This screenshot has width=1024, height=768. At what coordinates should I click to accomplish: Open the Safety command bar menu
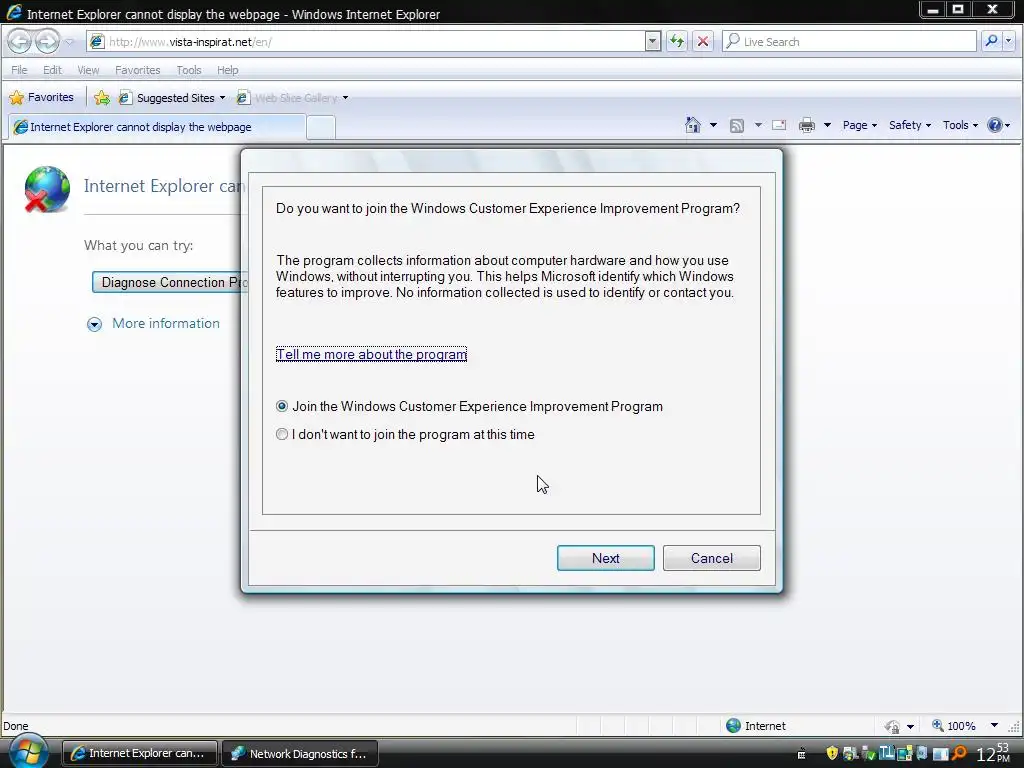tap(909, 125)
